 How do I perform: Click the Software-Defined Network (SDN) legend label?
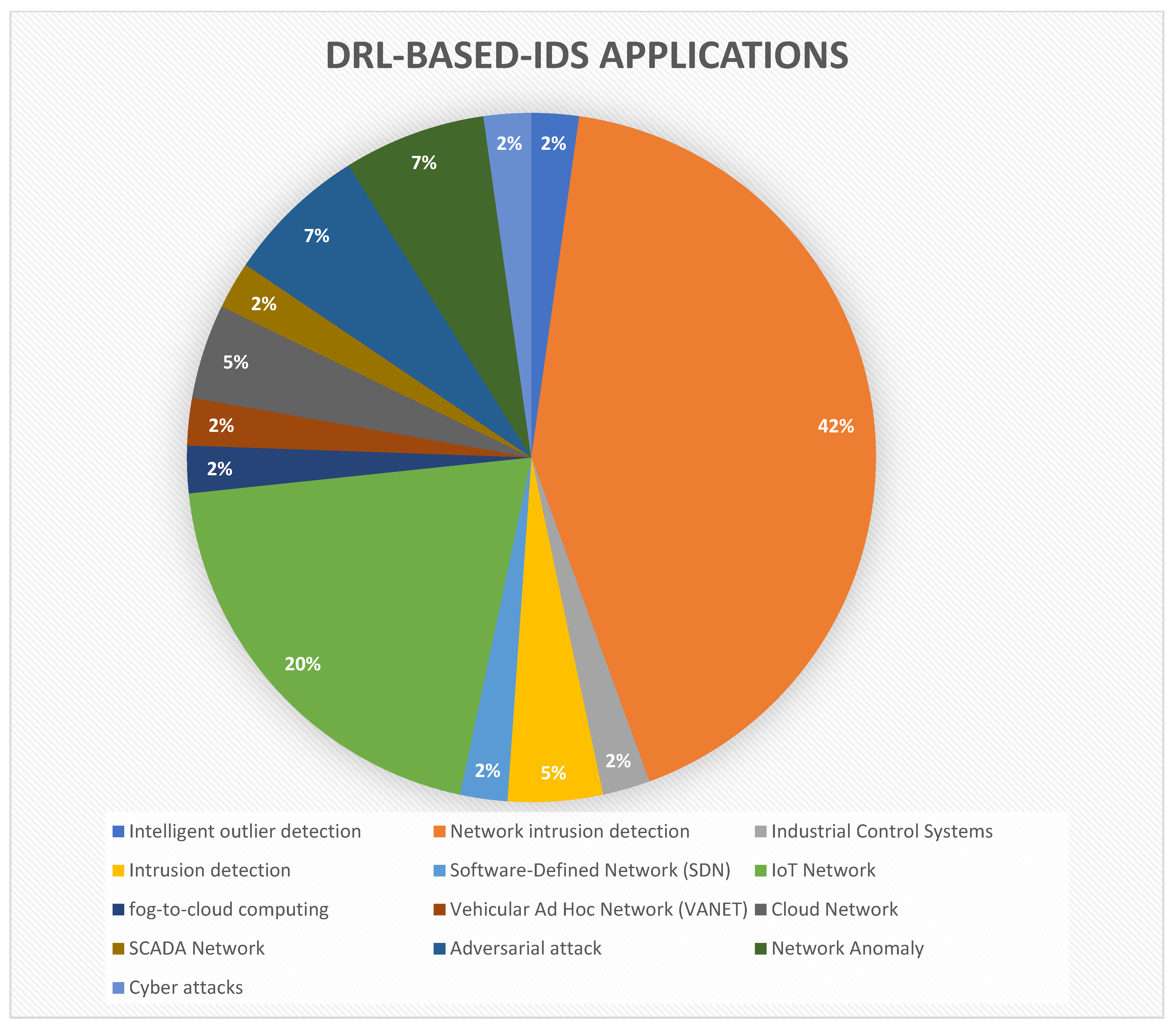(x=590, y=870)
